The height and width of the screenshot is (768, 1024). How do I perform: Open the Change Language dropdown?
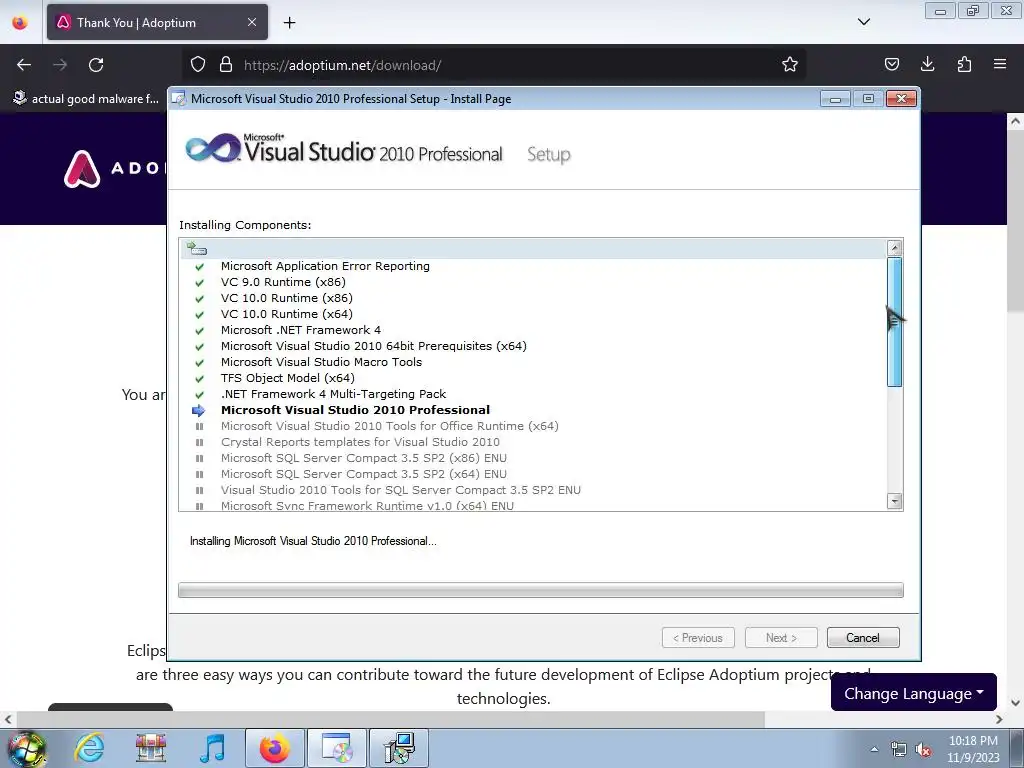pyautogui.click(x=913, y=693)
